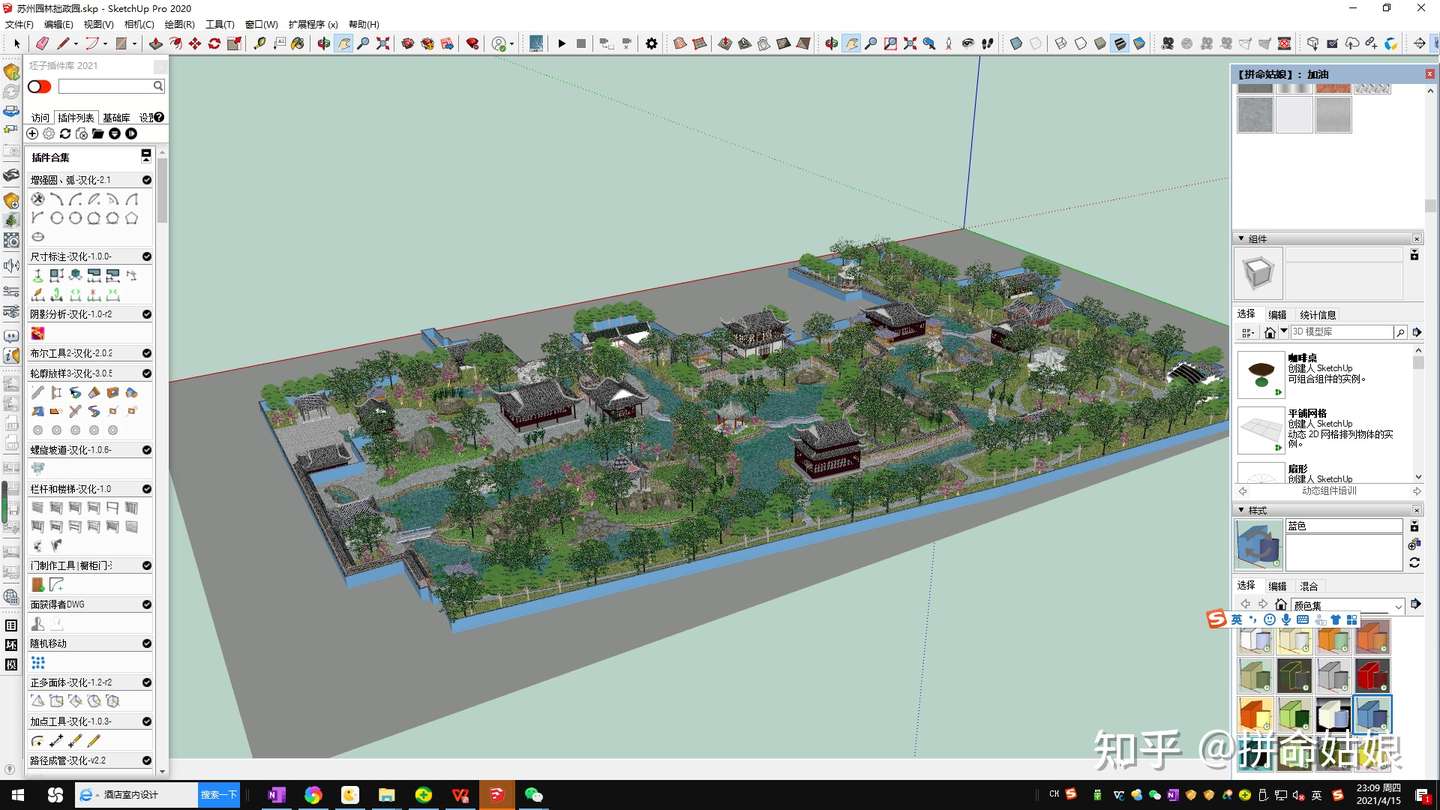This screenshot has height=810, width=1440.
Task: Switch to Shaded style
Action: (1100, 43)
